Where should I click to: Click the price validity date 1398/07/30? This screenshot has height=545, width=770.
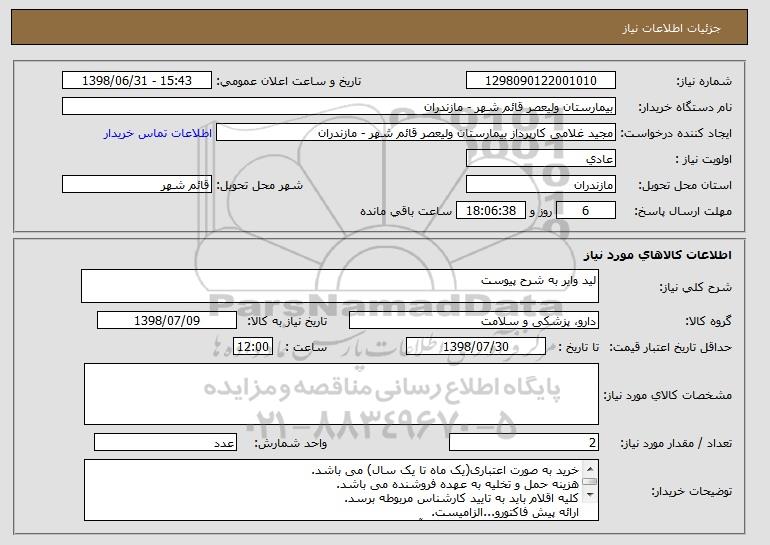pyautogui.click(x=476, y=347)
